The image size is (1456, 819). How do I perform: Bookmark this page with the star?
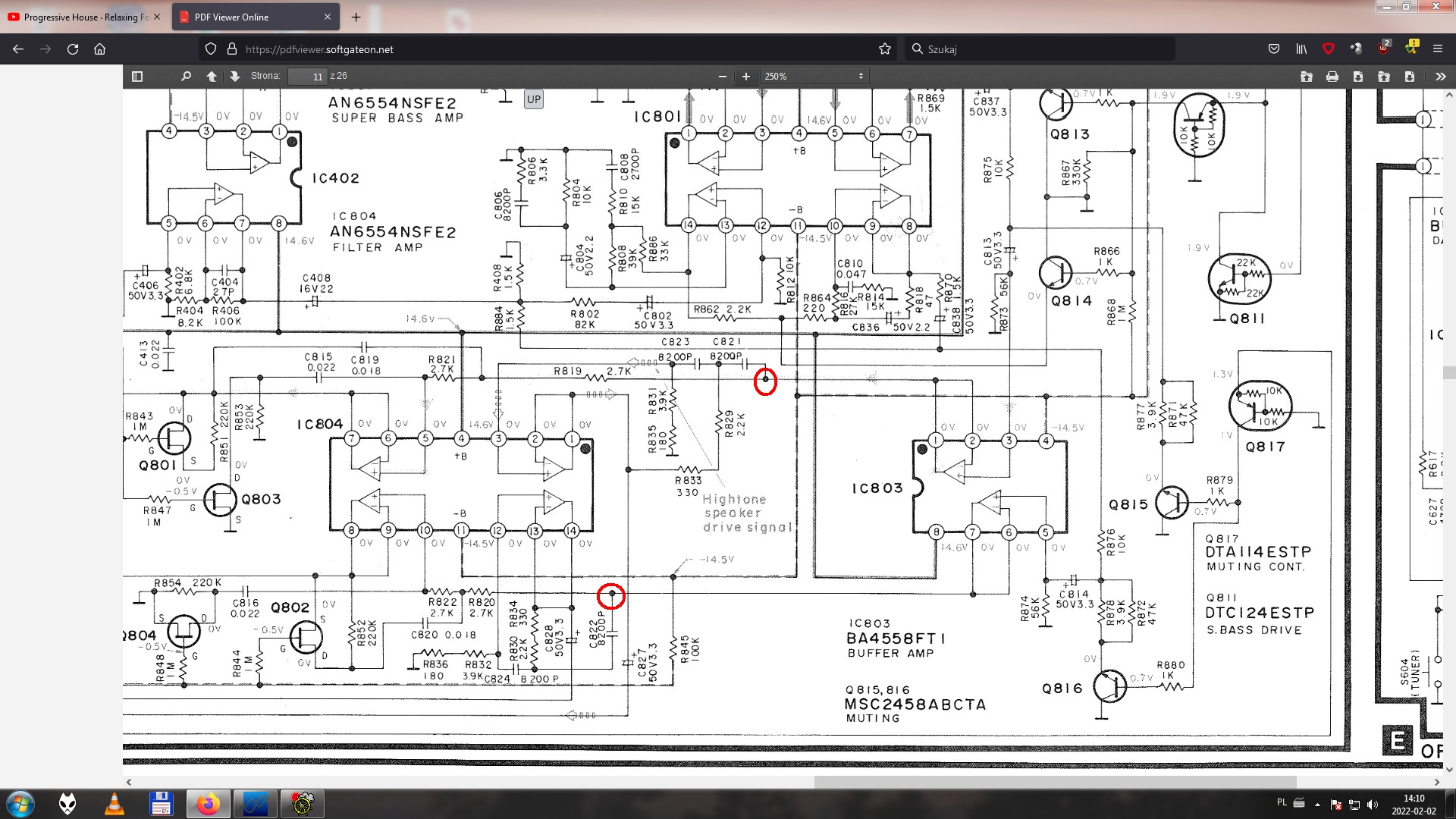click(x=884, y=49)
